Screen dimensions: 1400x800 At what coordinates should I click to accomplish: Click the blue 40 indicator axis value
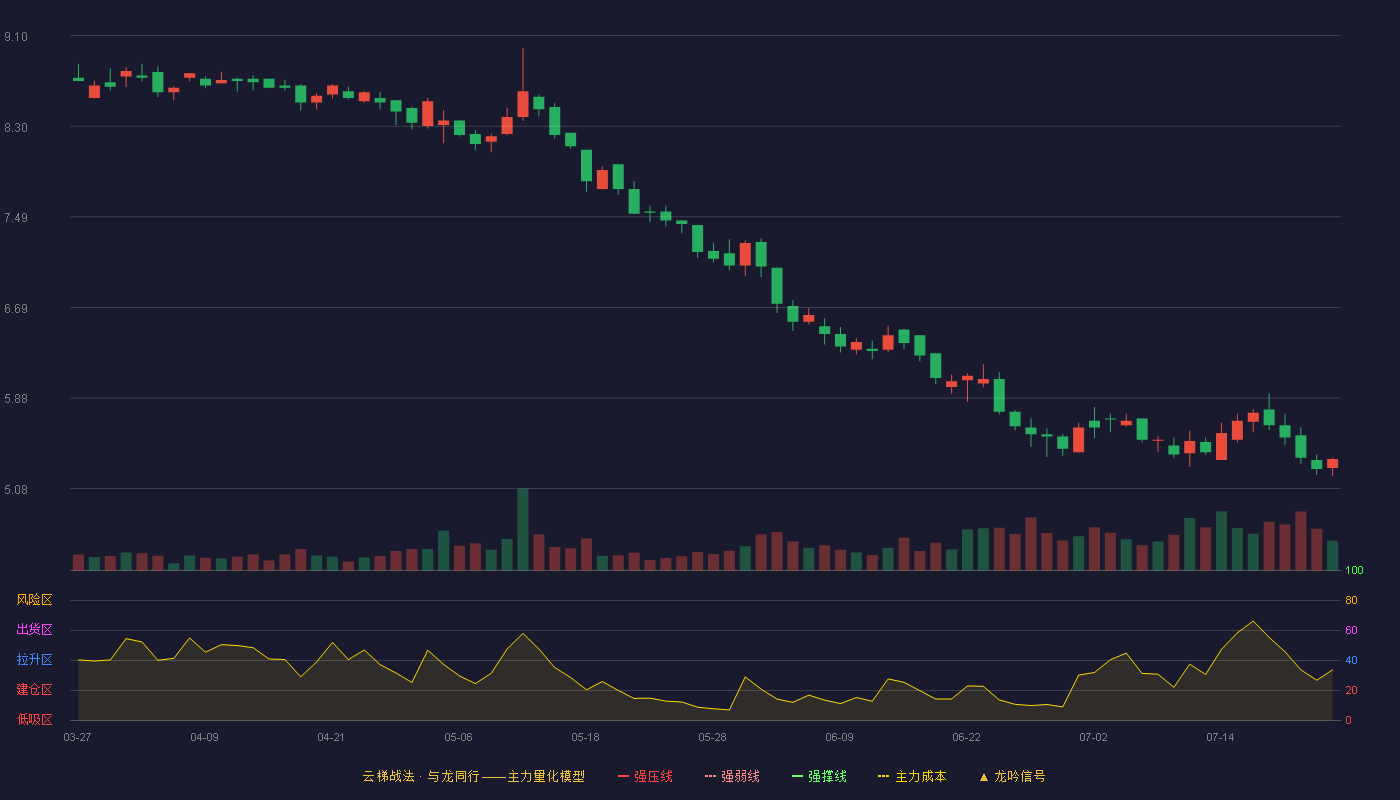(x=1351, y=660)
